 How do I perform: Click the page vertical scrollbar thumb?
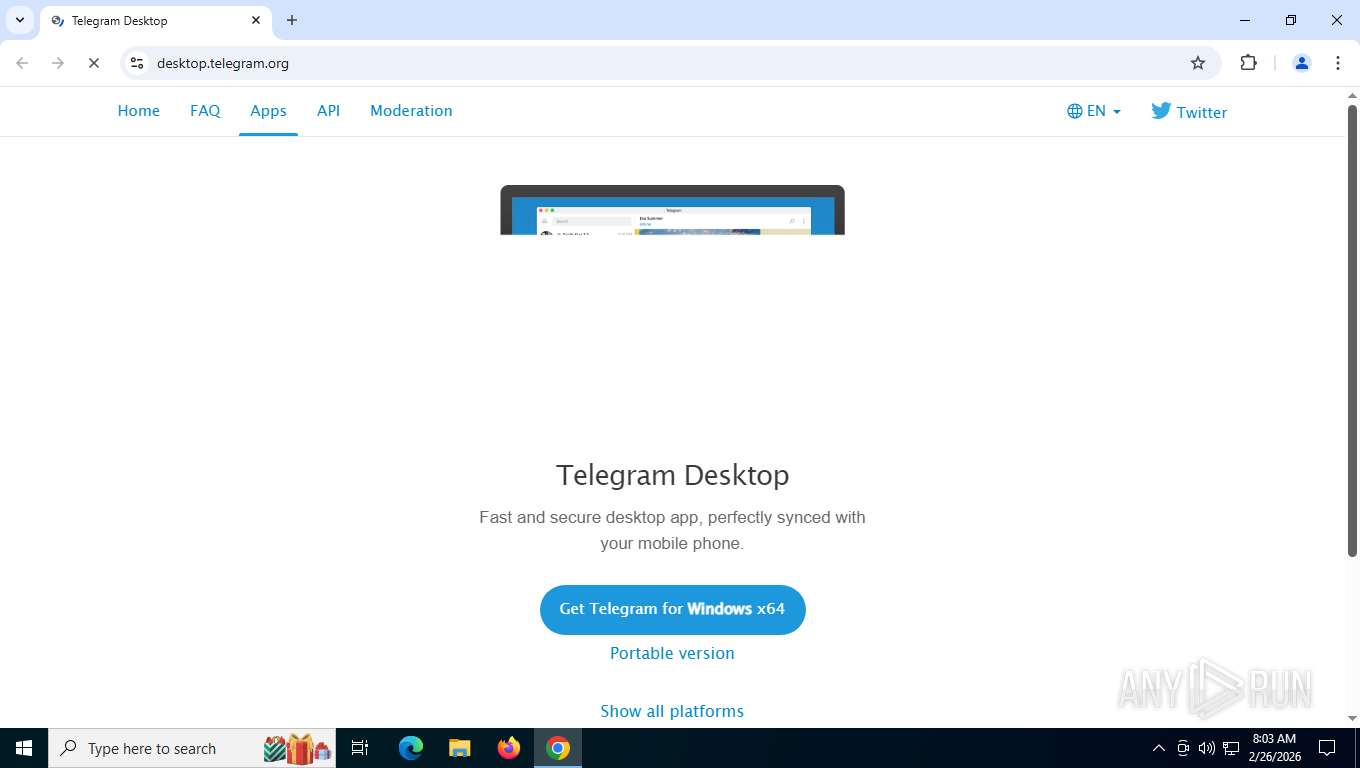pos(1352,330)
